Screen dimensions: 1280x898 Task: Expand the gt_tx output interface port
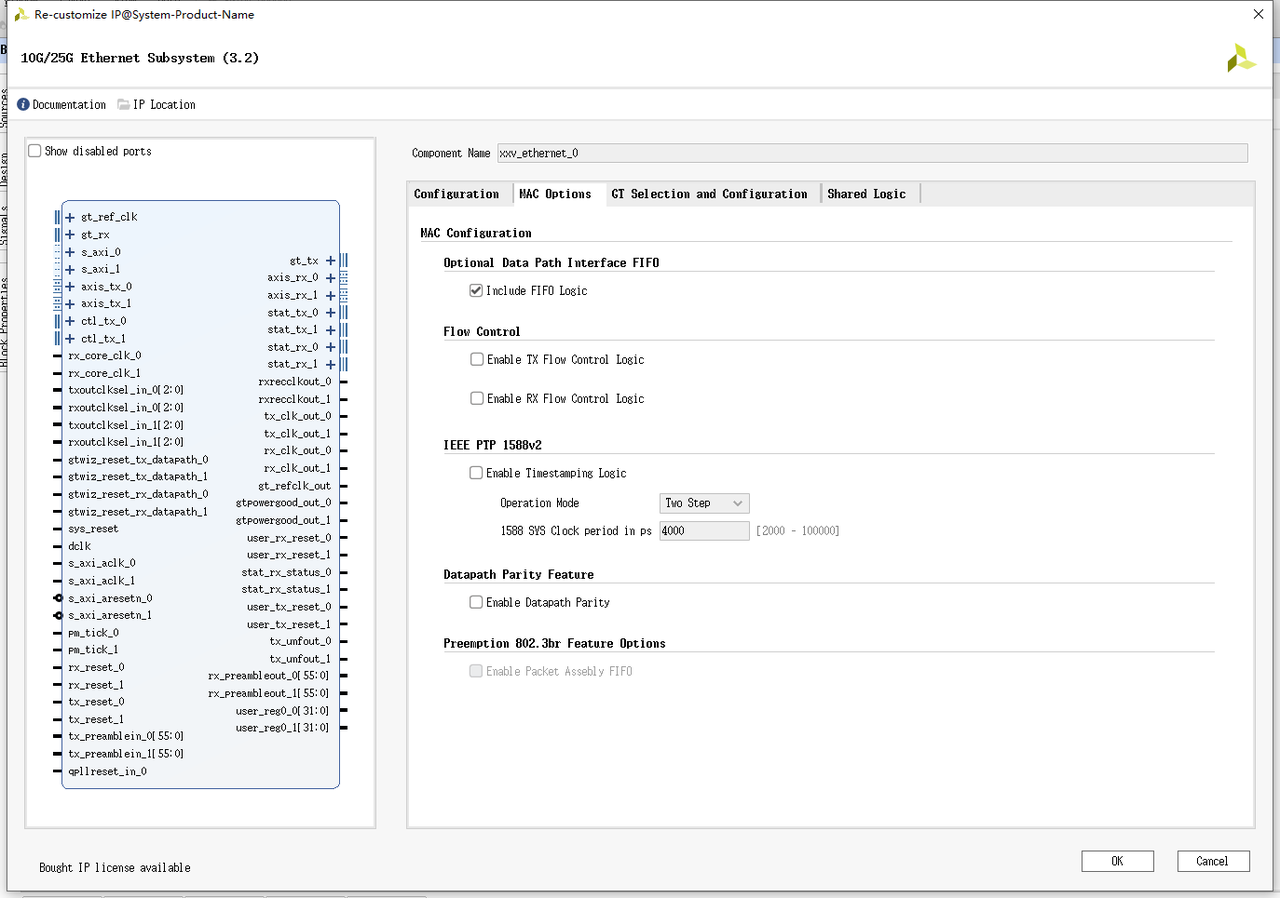pyautogui.click(x=330, y=261)
